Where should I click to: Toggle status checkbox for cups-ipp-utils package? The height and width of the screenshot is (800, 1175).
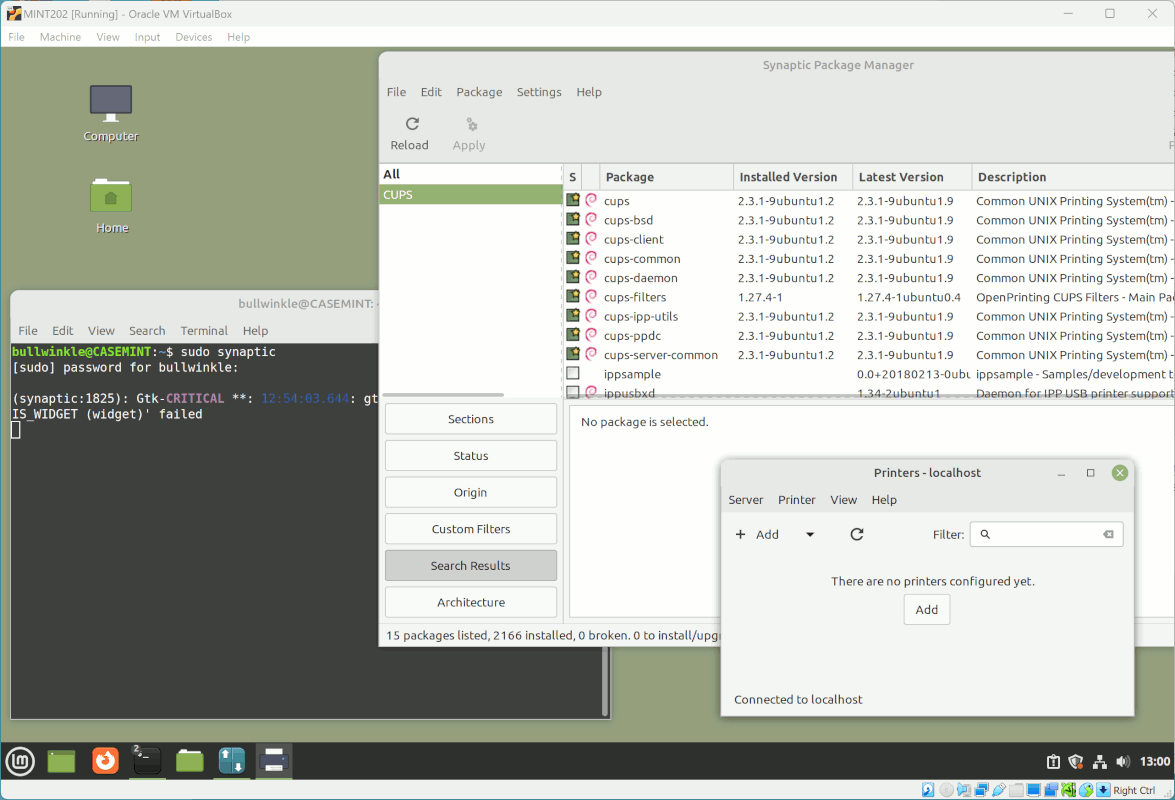[573, 315]
